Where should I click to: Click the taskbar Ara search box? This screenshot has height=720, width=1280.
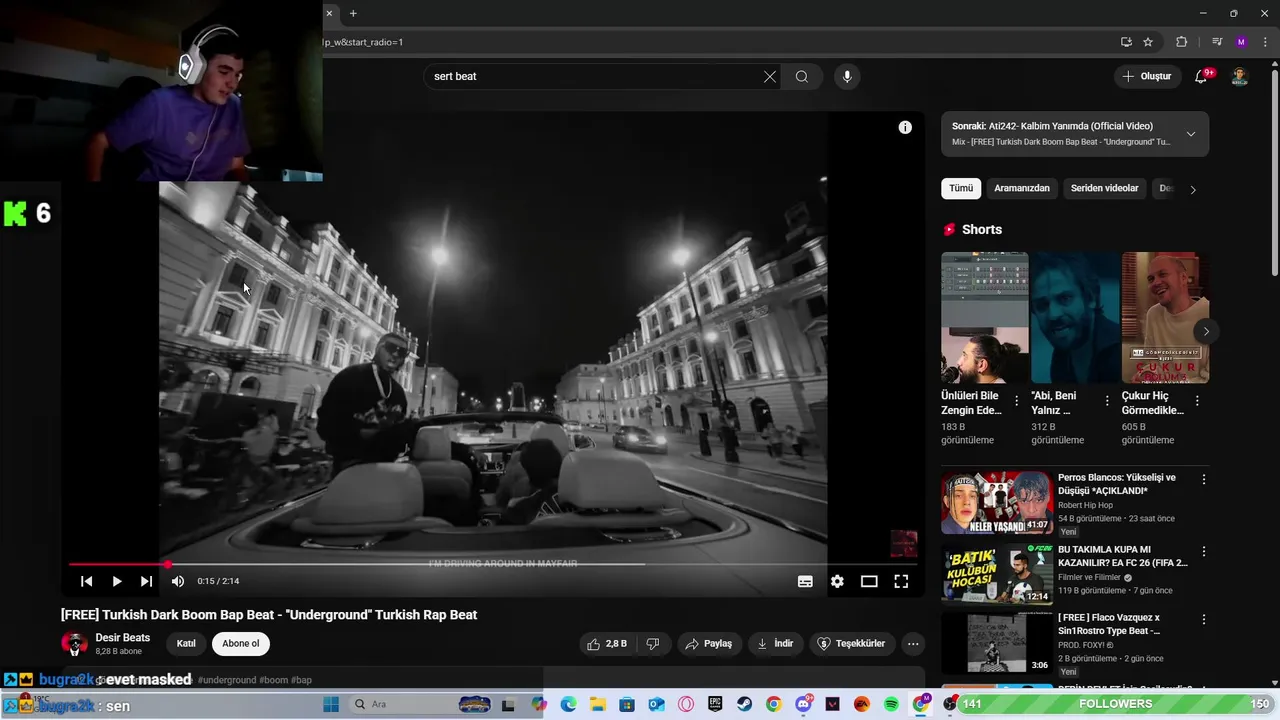coord(421,705)
